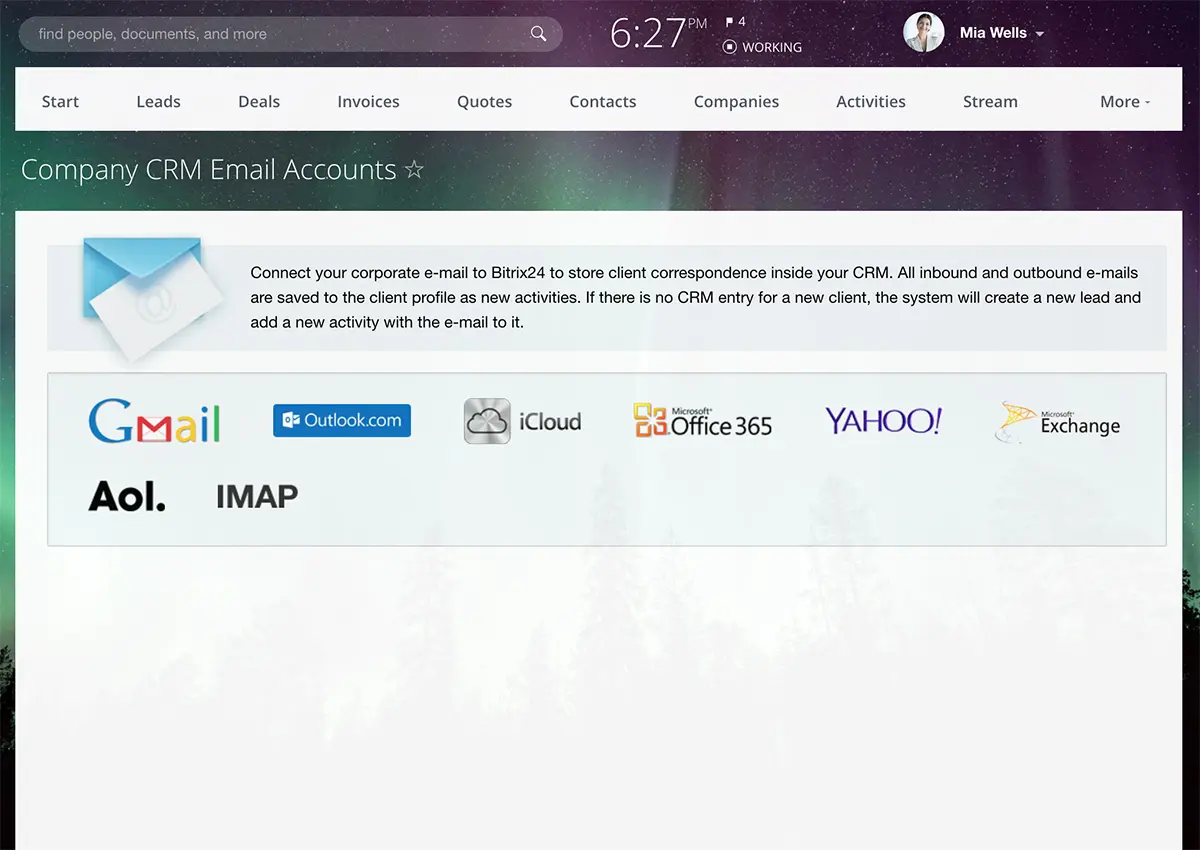Expand the More menu dropdown

point(1125,101)
